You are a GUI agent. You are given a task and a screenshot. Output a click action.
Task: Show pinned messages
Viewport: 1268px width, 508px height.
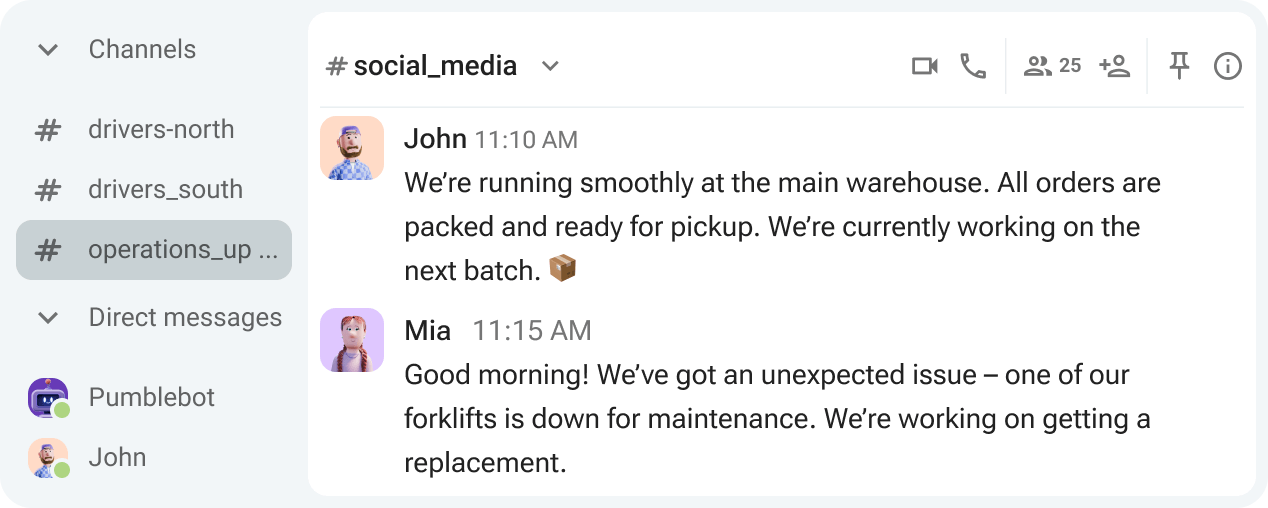[x=1180, y=66]
